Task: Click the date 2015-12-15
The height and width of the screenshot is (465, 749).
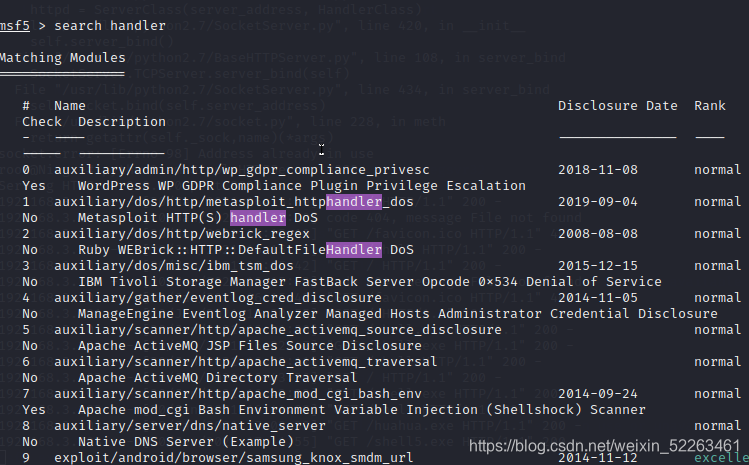Action: (598, 266)
